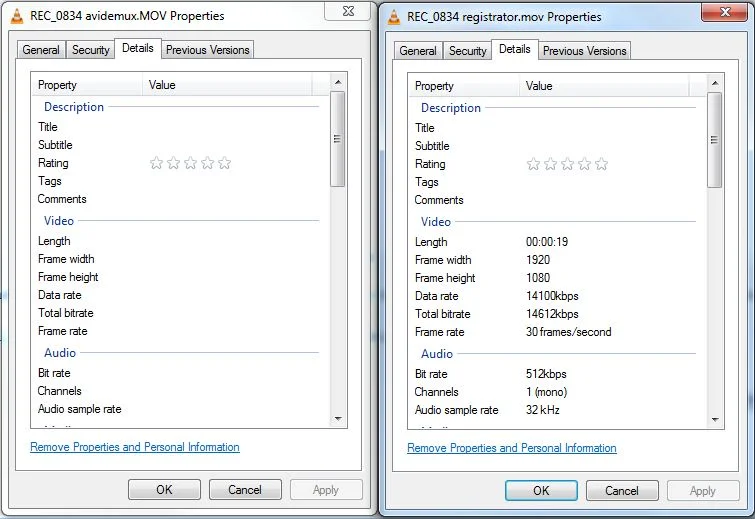Click the scrollbar thumb in the avidemux details list

pyautogui.click(x=338, y=139)
